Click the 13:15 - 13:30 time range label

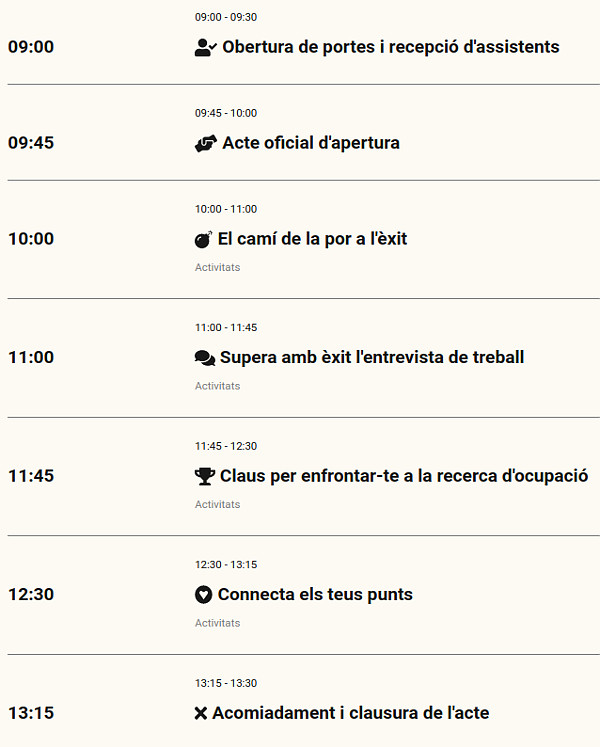coord(226,683)
